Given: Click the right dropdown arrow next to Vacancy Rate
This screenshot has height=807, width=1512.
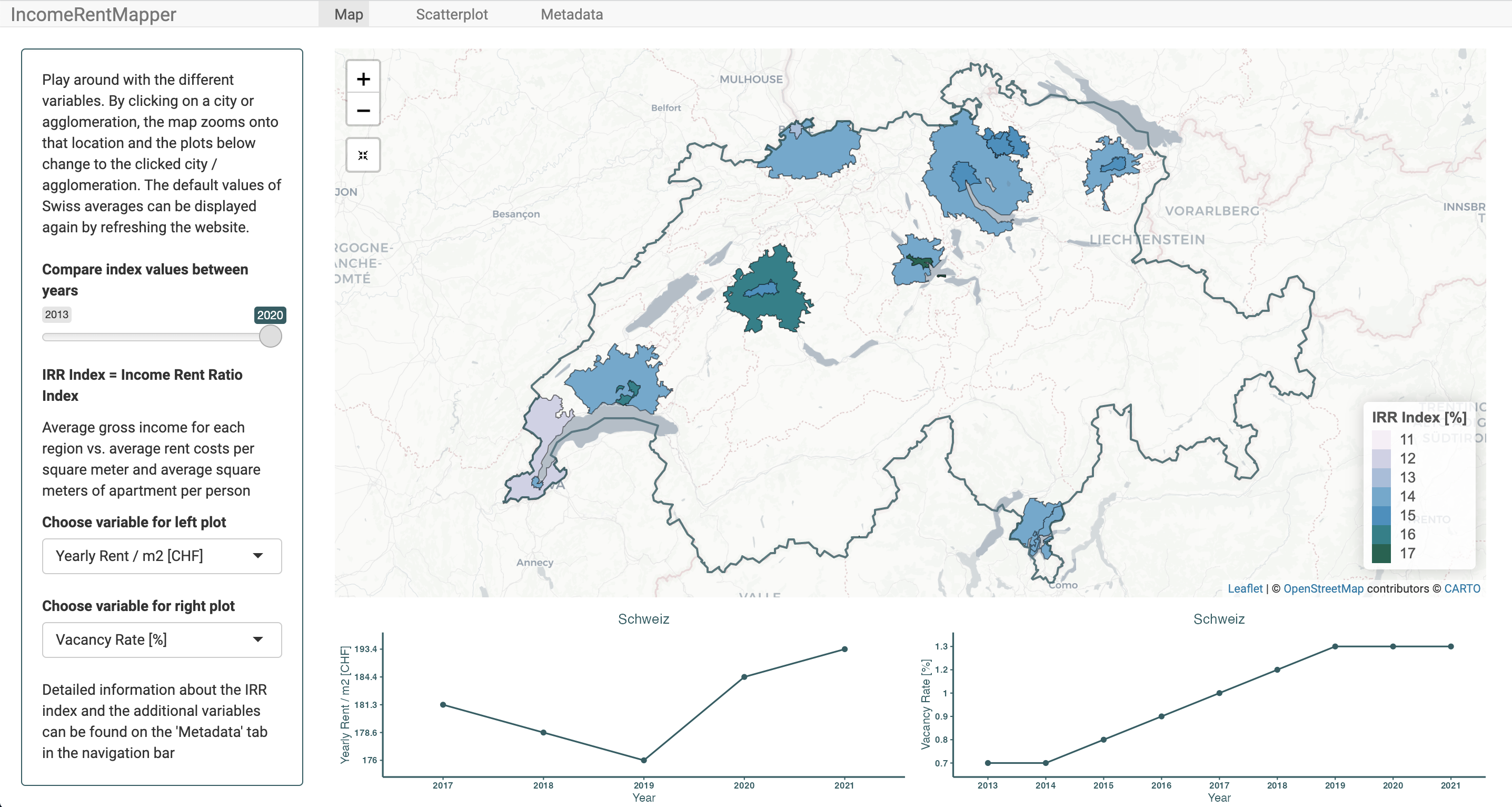Looking at the screenshot, I should coord(257,639).
